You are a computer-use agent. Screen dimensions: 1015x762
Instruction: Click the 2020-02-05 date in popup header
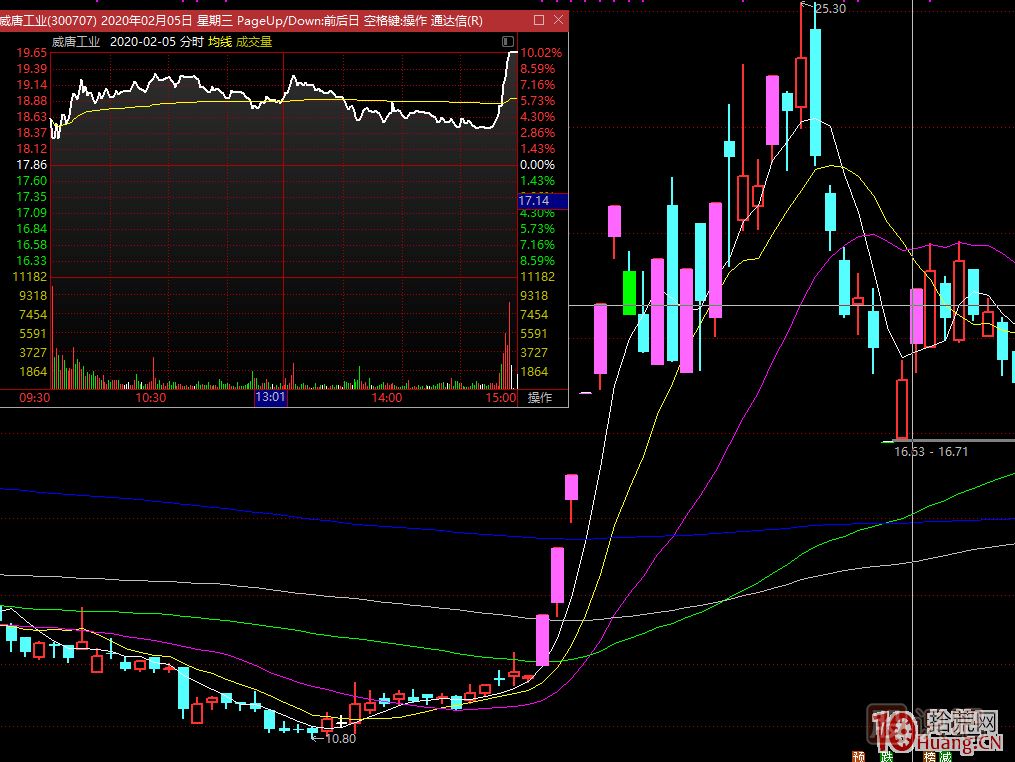pos(142,42)
